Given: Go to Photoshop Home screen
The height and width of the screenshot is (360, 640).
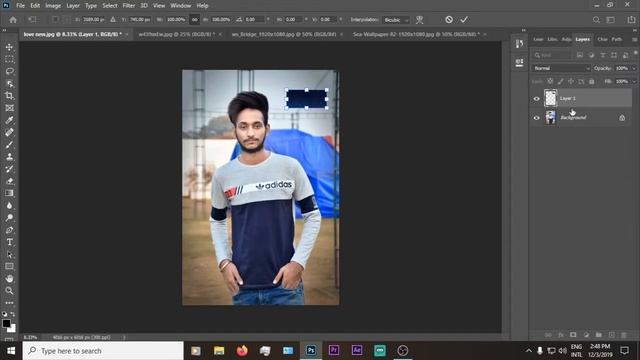Looking at the screenshot, I should coord(13,20).
